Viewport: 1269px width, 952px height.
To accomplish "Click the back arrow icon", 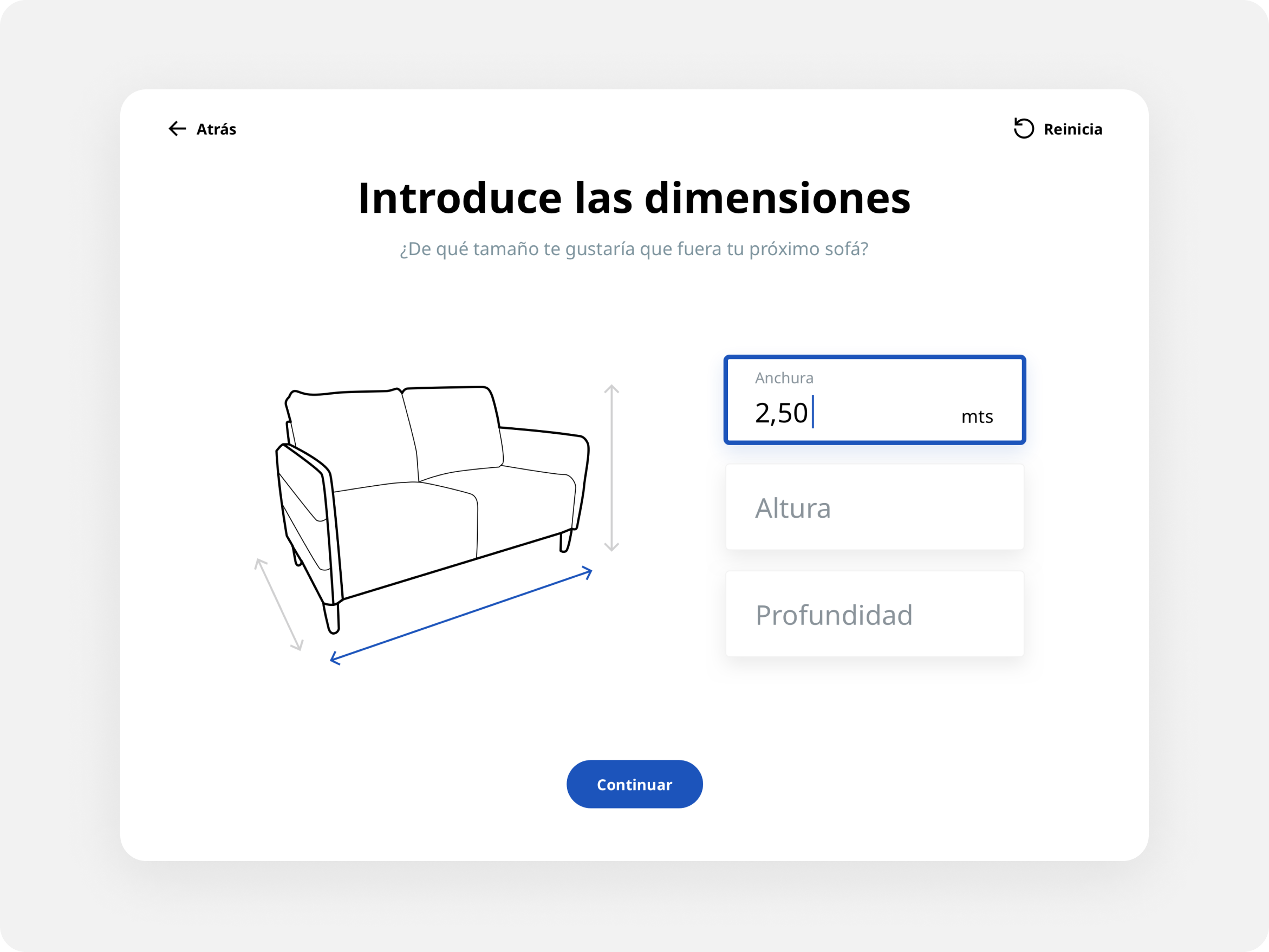I will 177,128.
